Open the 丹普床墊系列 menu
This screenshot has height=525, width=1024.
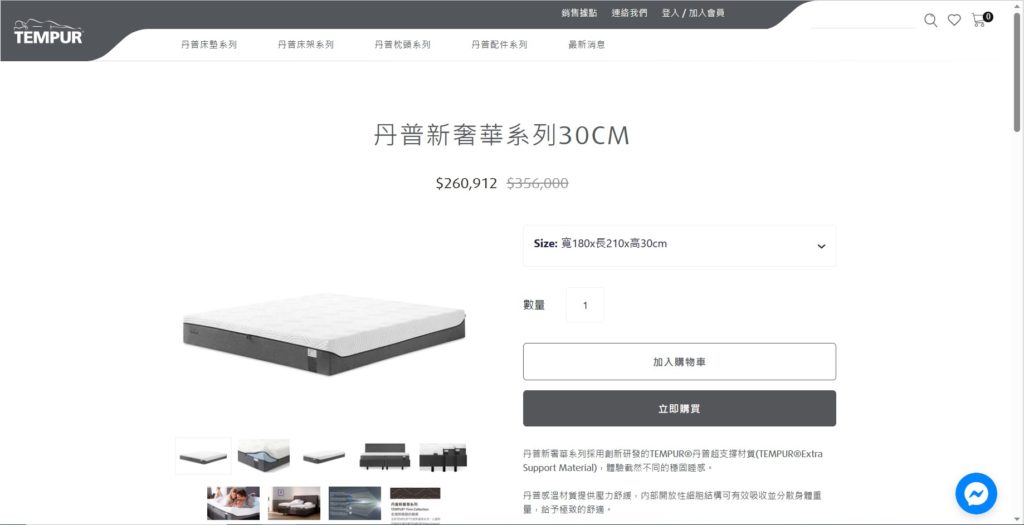click(x=209, y=45)
